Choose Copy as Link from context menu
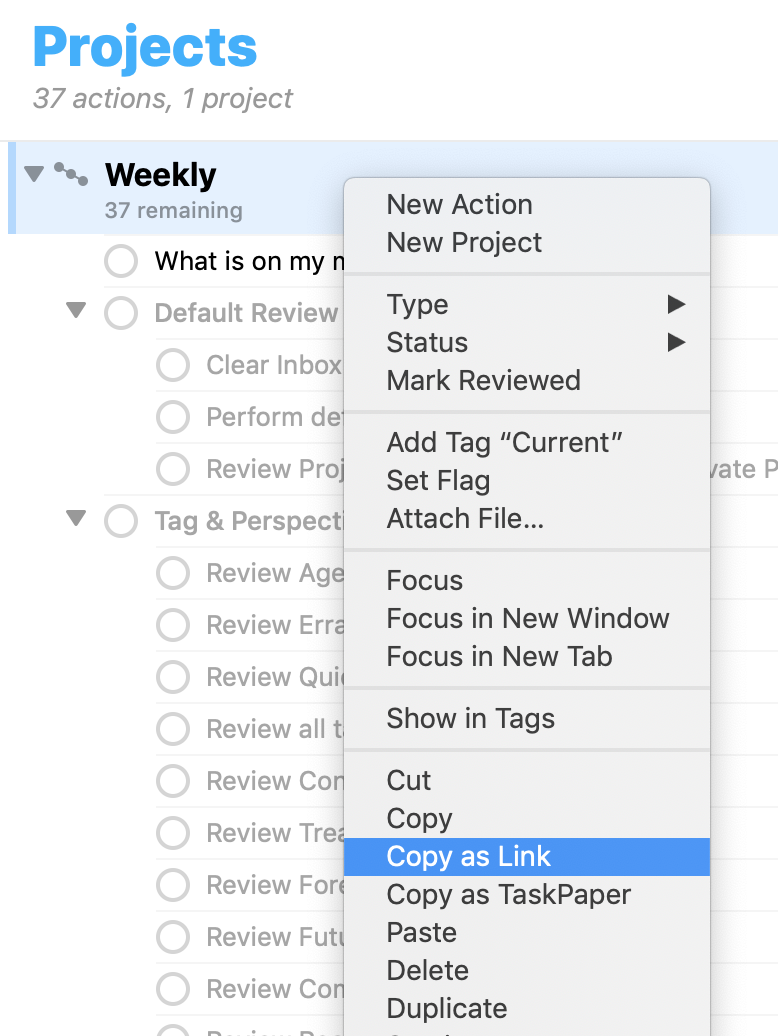 tap(469, 857)
